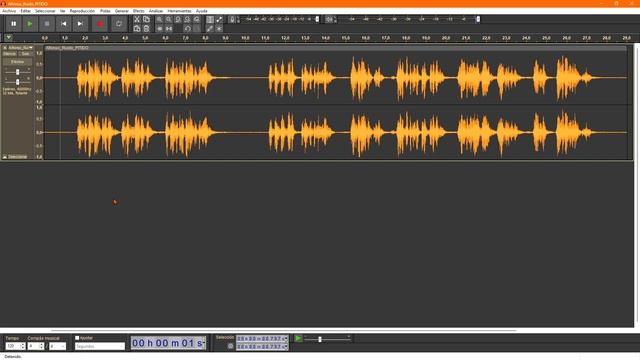Pause playback with the Pause button
The image size is (640, 360).
(13, 24)
